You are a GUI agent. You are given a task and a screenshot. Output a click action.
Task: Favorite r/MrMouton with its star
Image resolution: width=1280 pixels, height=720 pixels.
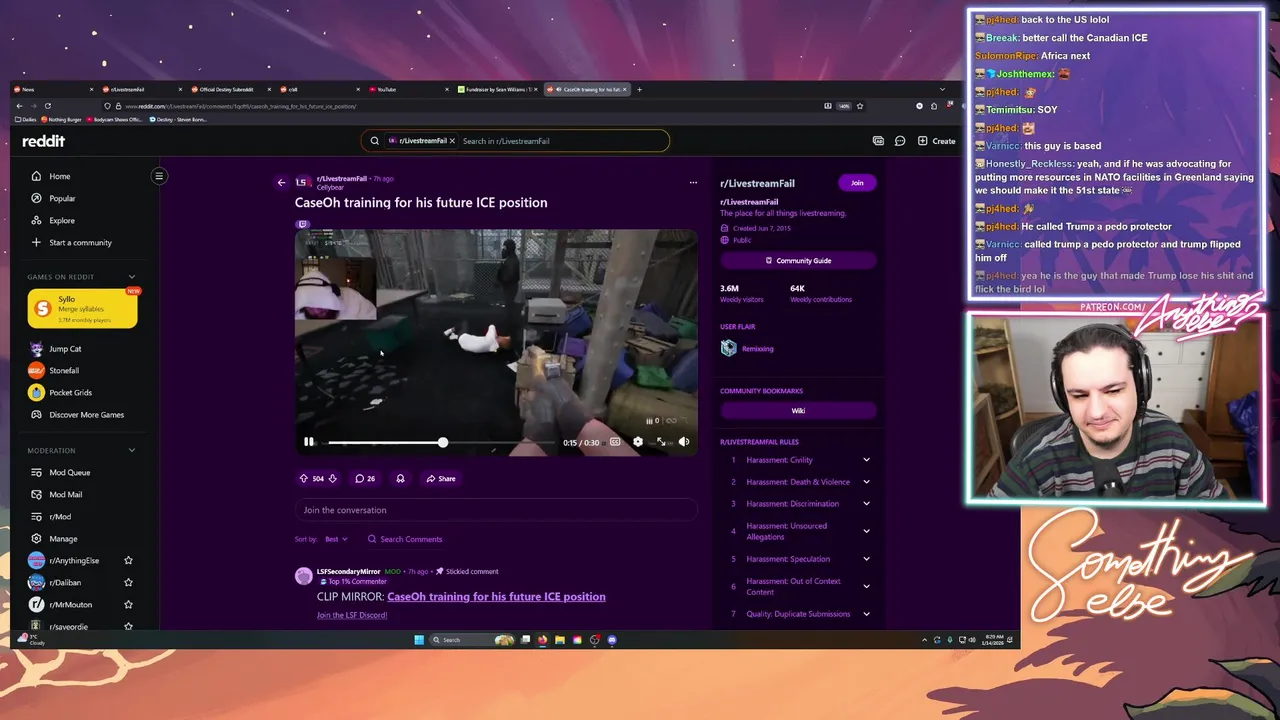pyautogui.click(x=128, y=604)
